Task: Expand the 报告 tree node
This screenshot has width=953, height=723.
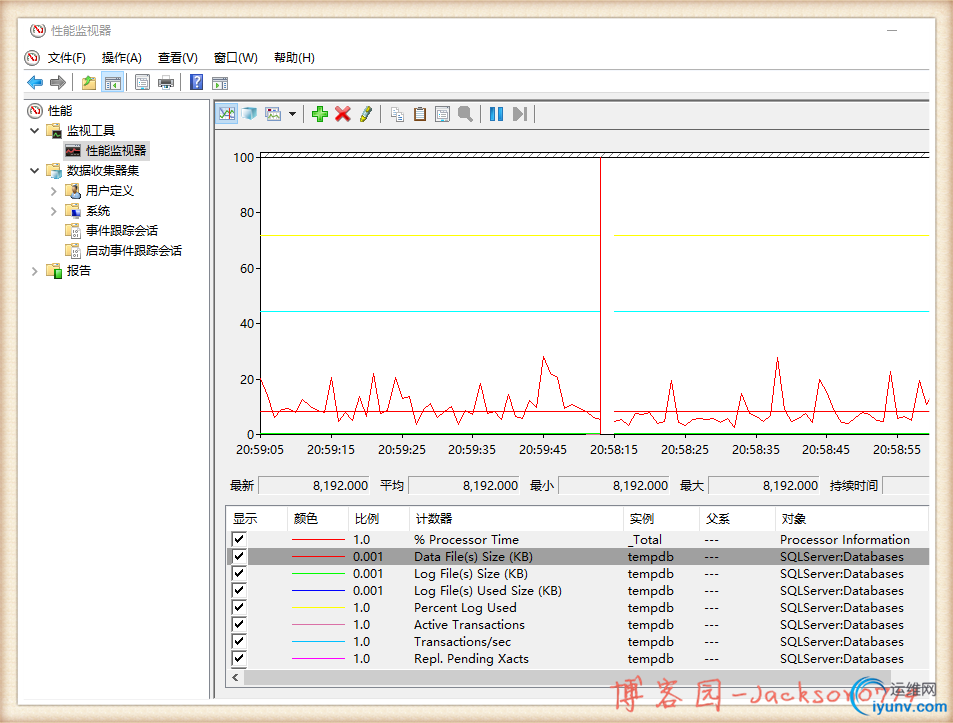Action: pyautogui.click(x=35, y=271)
